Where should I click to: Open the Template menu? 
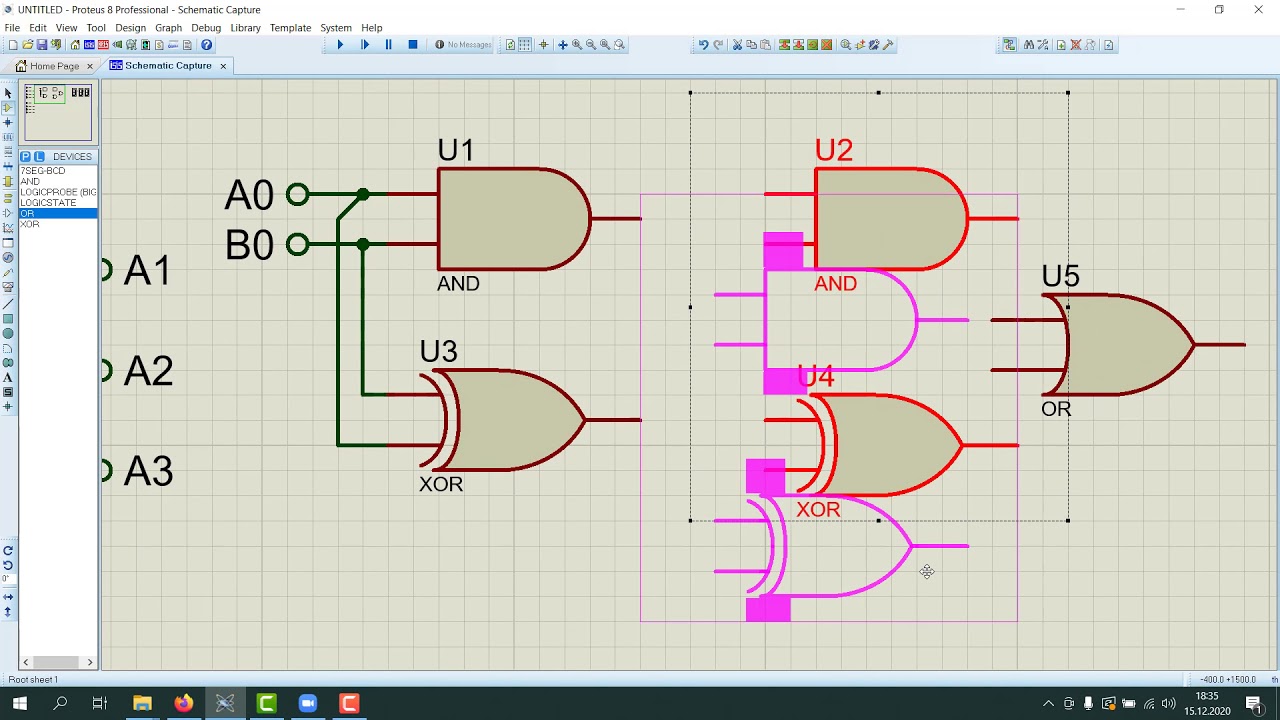tap(290, 27)
